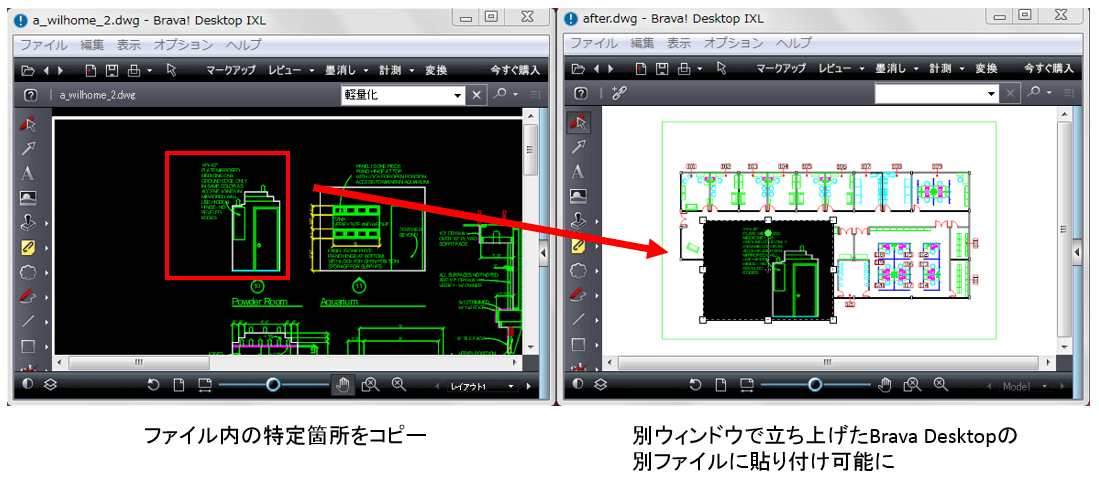
Task: Clear search with X button in a_wilhome_2.dwg
Action: pyautogui.click(x=476, y=95)
